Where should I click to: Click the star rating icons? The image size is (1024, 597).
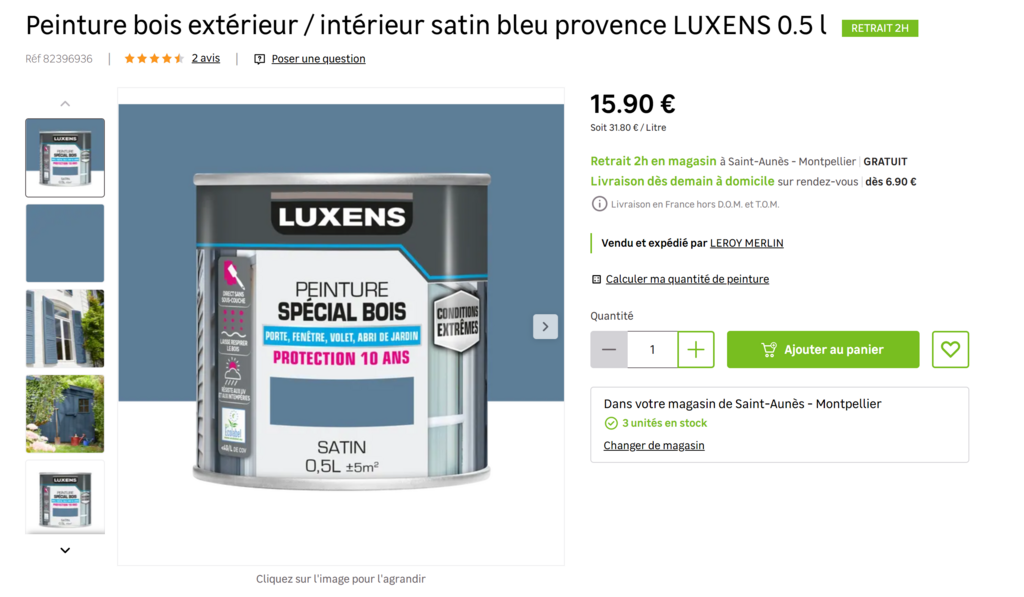tap(154, 59)
